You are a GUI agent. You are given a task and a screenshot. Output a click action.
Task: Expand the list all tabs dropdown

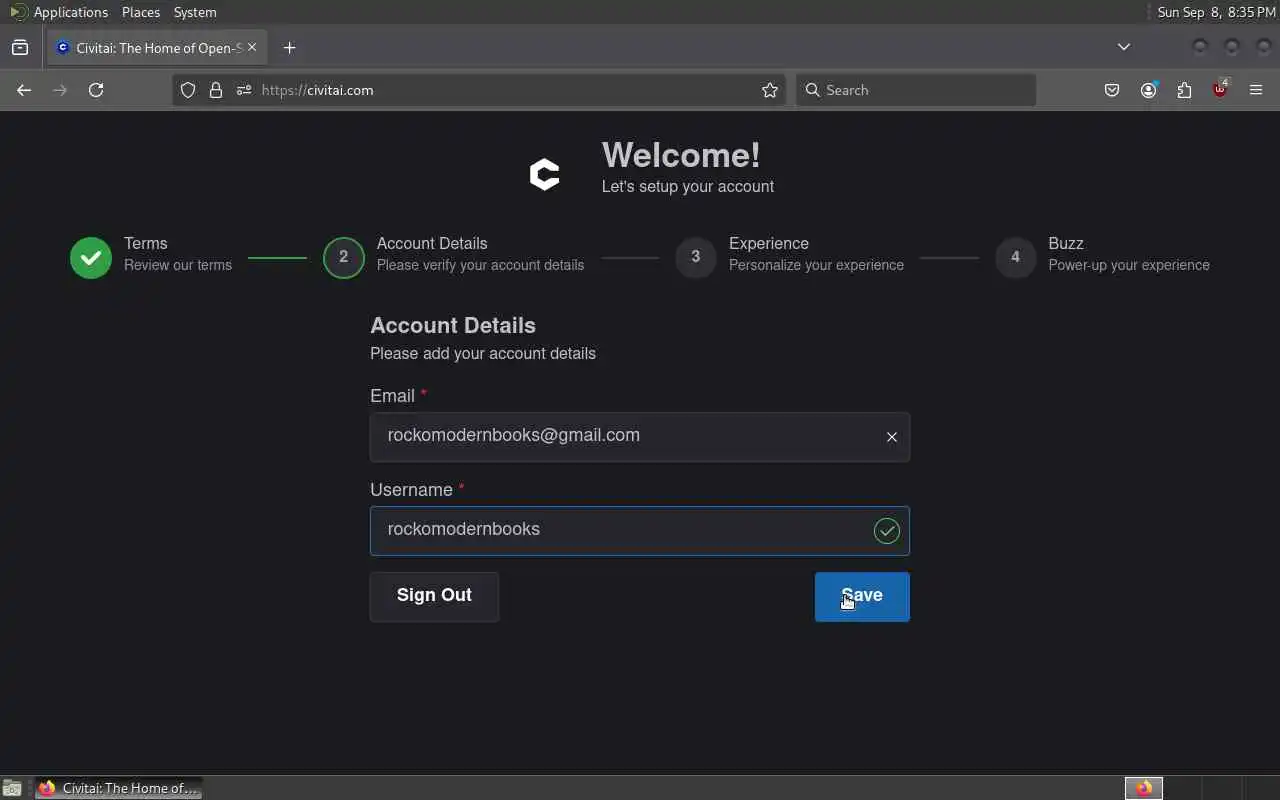click(1124, 47)
